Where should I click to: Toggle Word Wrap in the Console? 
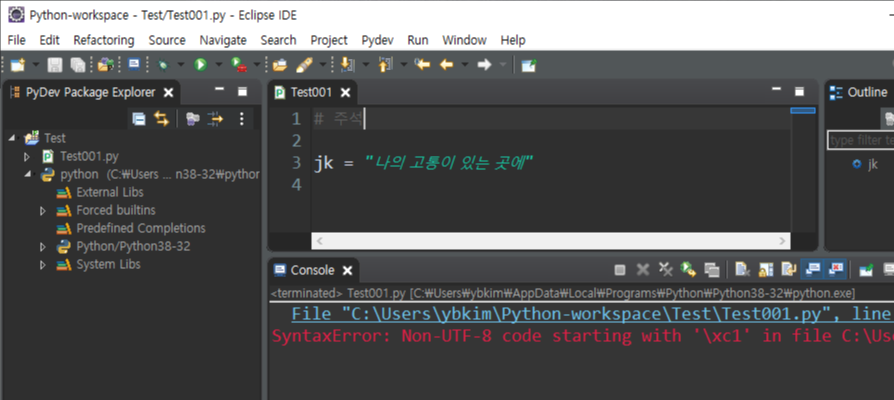click(x=789, y=269)
